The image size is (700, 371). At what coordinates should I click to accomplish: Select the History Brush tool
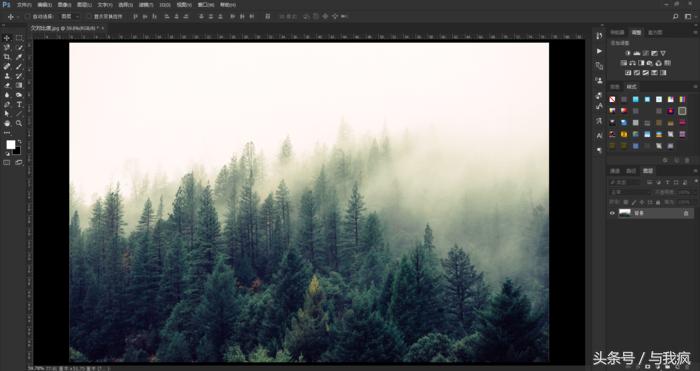click(19, 76)
